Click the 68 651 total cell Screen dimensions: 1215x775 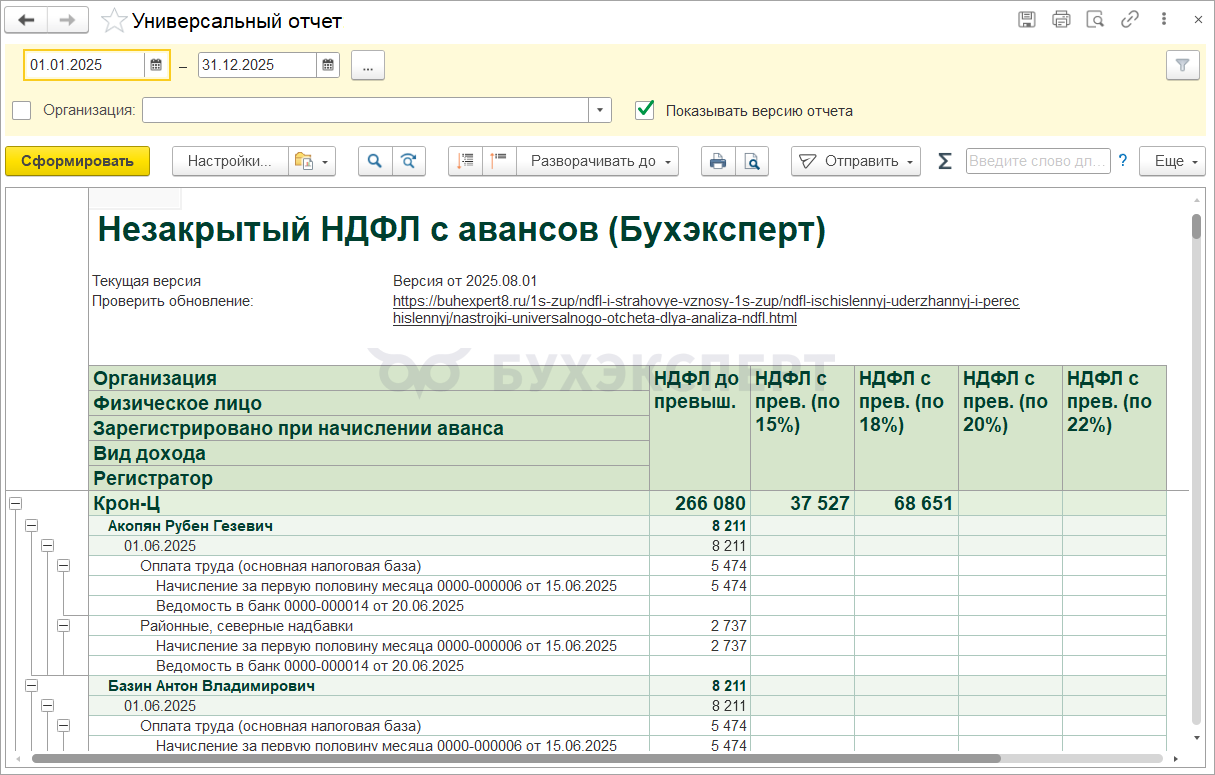907,503
